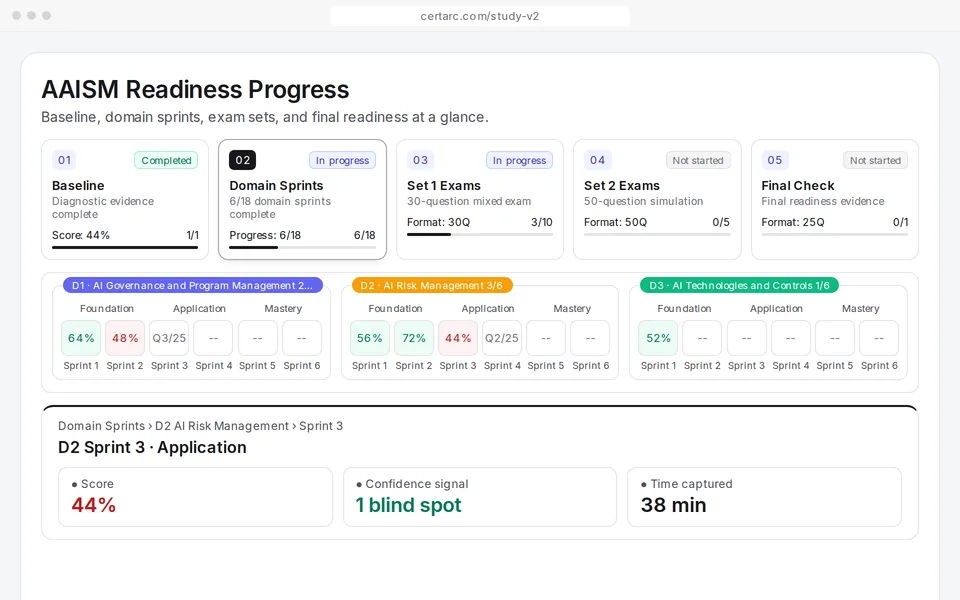960x600 pixels.
Task: Open D1 Sprint 1 tile showing 64%
Action: (x=81, y=338)
